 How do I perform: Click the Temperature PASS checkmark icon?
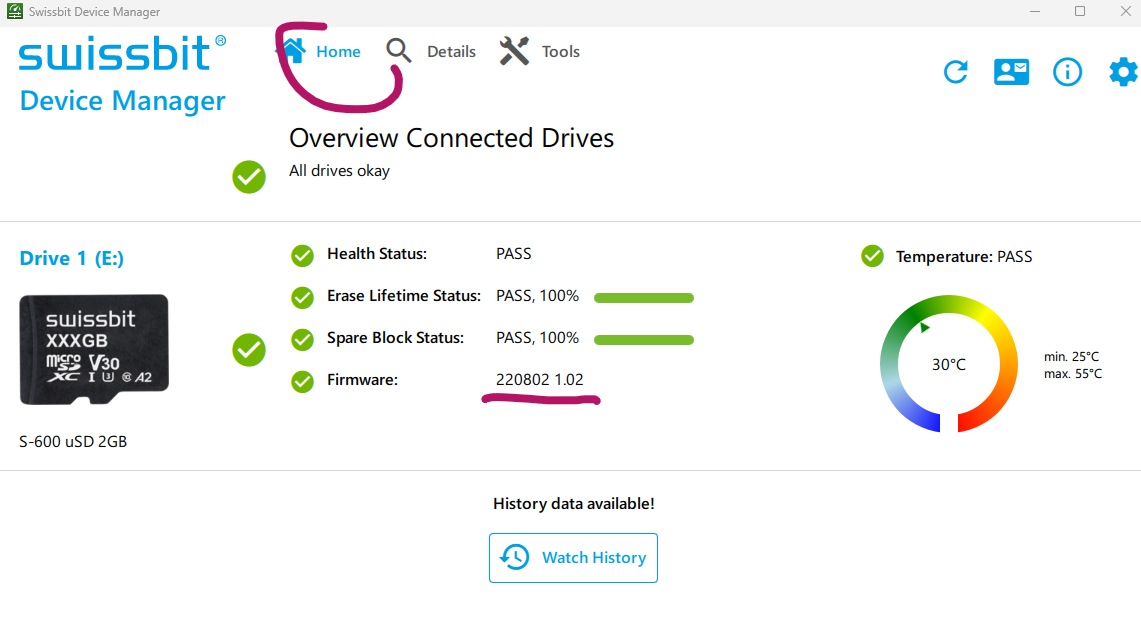click(872, 257)
